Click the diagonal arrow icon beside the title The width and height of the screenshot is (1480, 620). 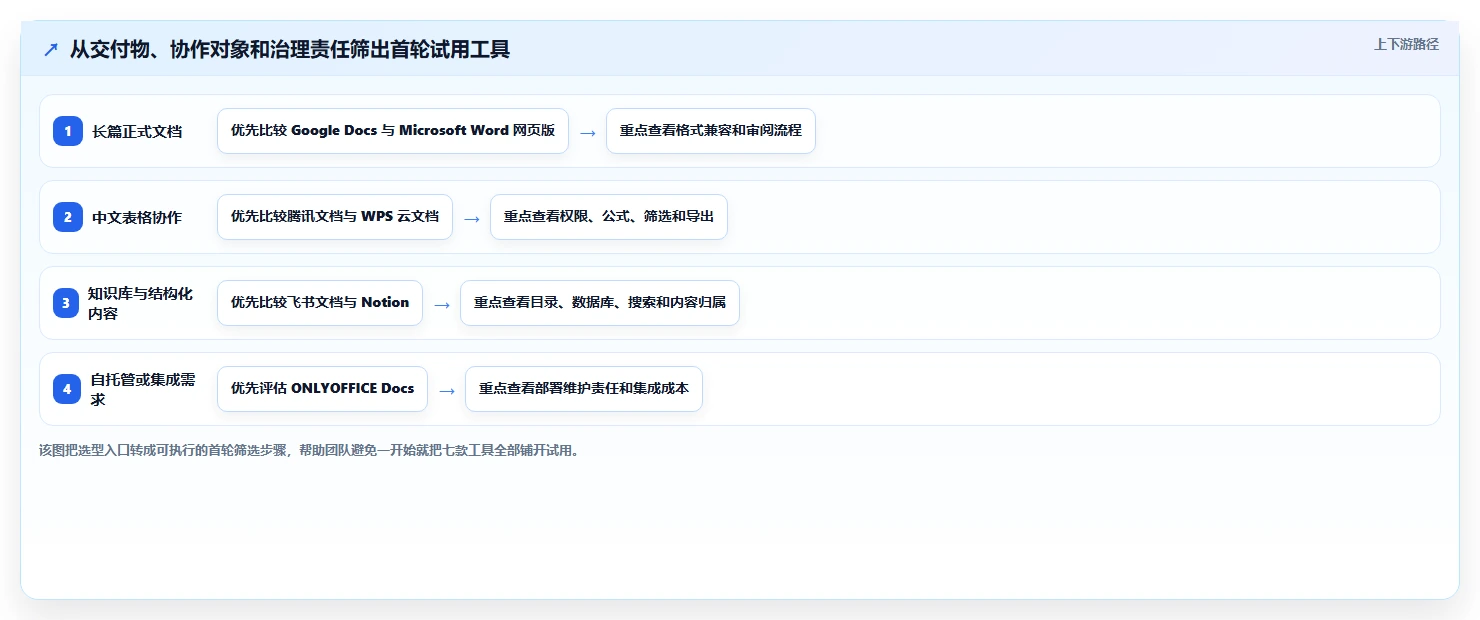coord(51,49)
